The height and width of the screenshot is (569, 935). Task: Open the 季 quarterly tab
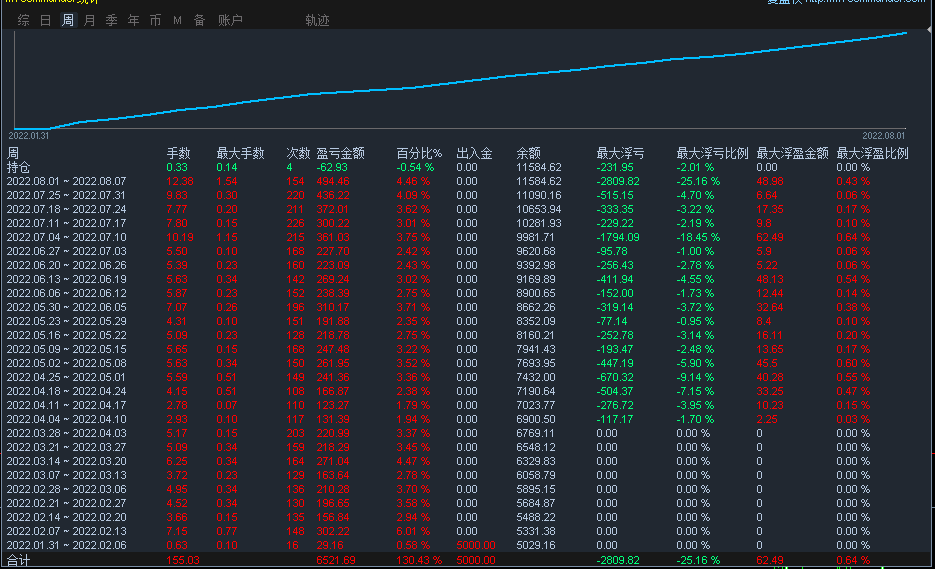tap(112, 20)
